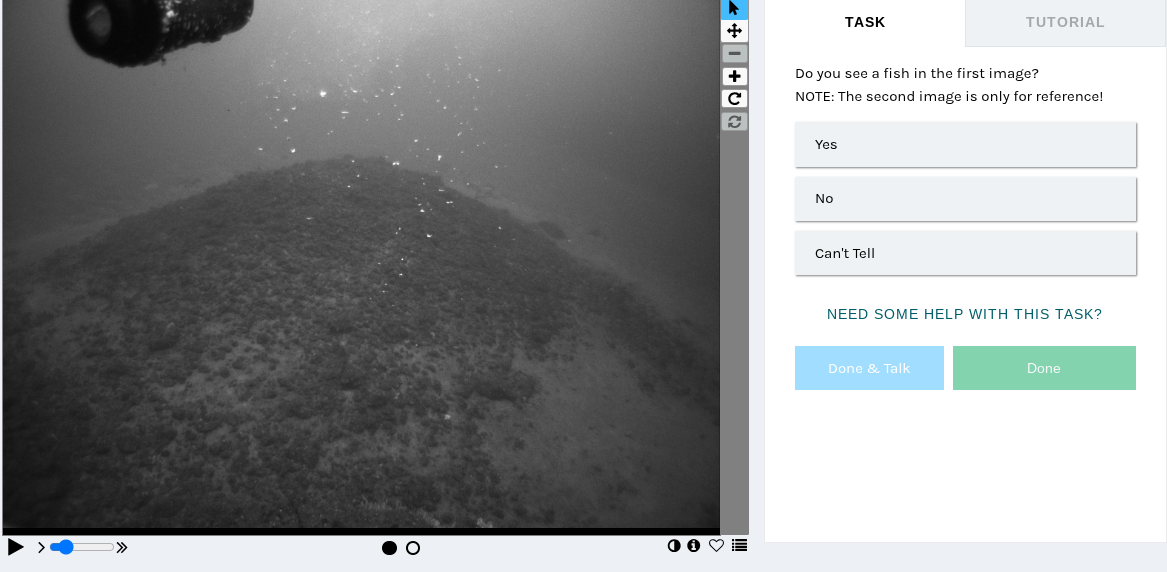Choose the Can't Tell answer
Image resolution: width=1167 pixels, height=572 pixels.
(x=965, y=253)
